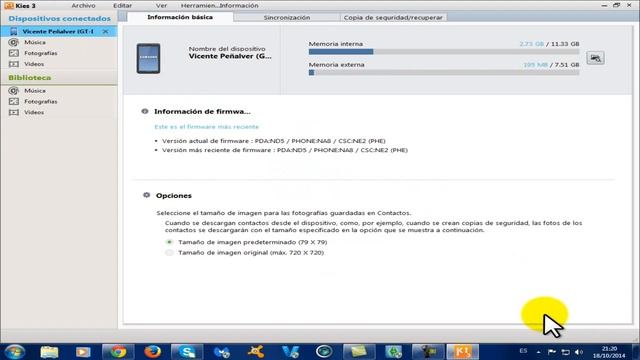Viewport: 640px width, 360px height.
Task: Click the Memoria interna usage bar
Action: [444, 52]
